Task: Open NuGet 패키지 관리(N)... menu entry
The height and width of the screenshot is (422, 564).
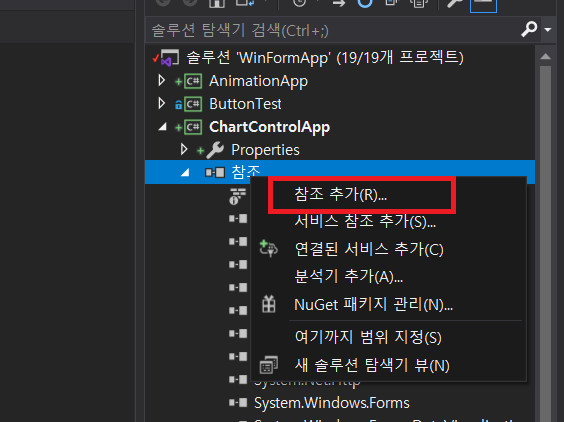Action: (x=388, y=304)
